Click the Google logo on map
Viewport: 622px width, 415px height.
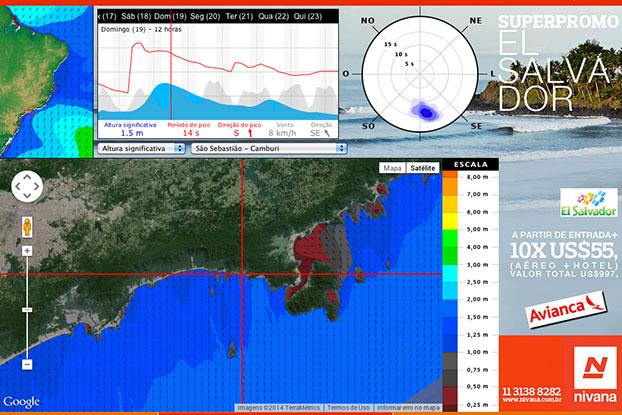pos(21,402)
